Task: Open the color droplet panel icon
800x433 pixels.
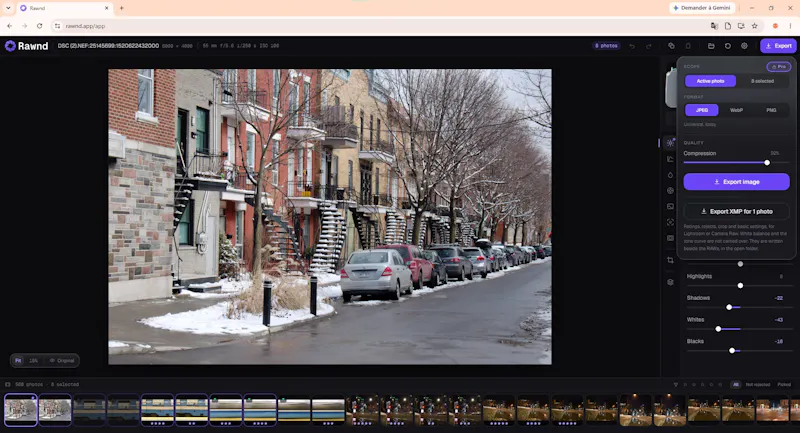Action: coord(670,175)
